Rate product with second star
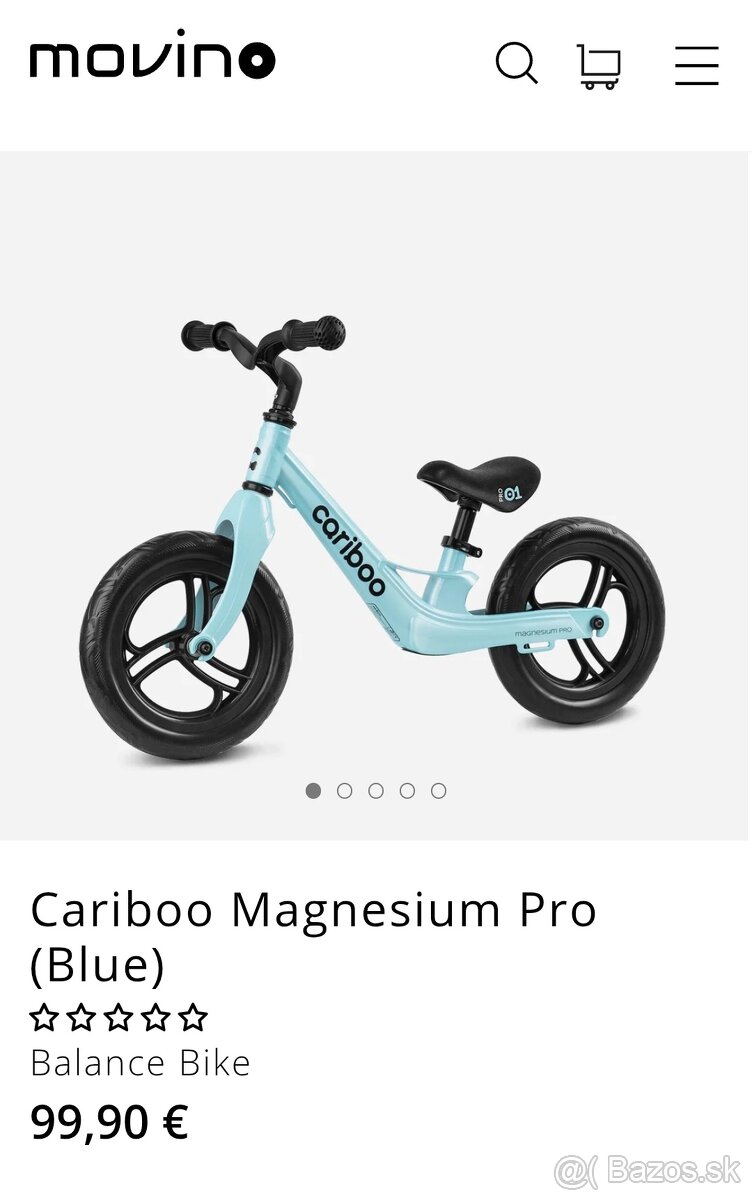 click(x=81, y=1018)
